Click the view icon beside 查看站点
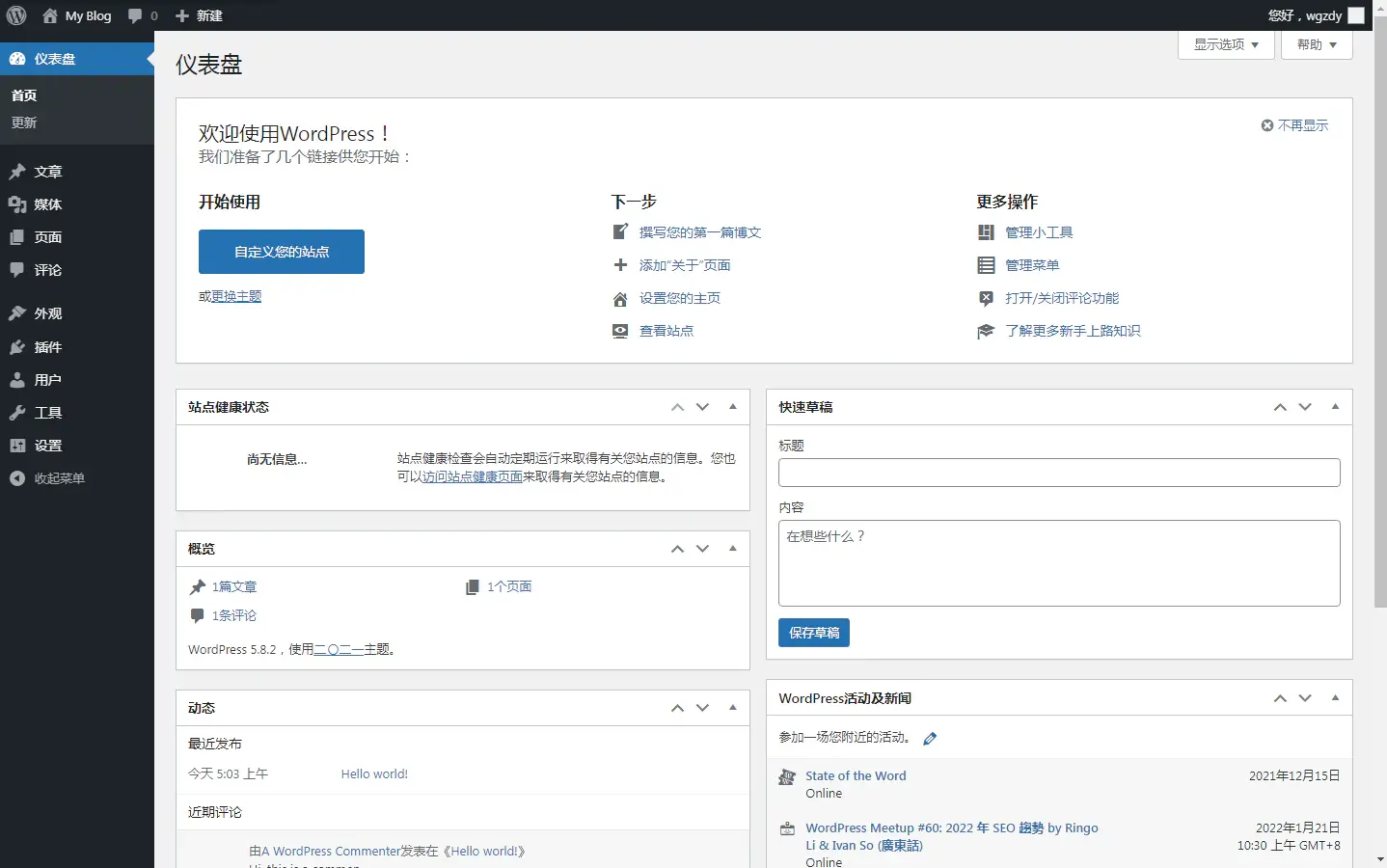 [x=620, y=331]
